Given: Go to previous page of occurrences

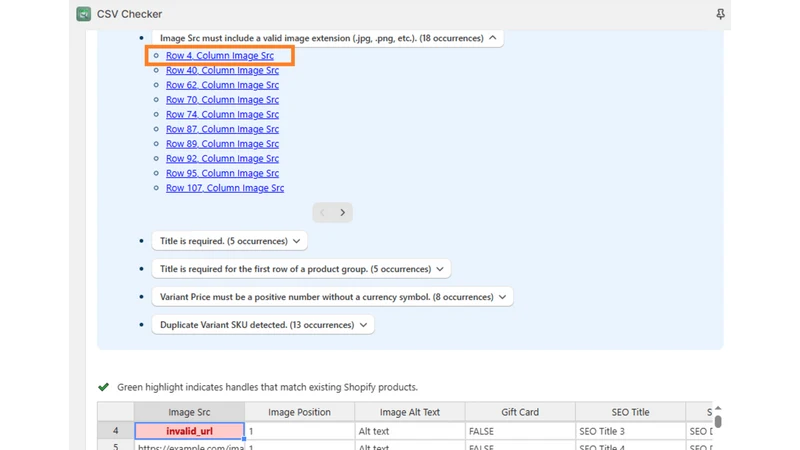Looking at the screenshot, I should tap(322, 212).
